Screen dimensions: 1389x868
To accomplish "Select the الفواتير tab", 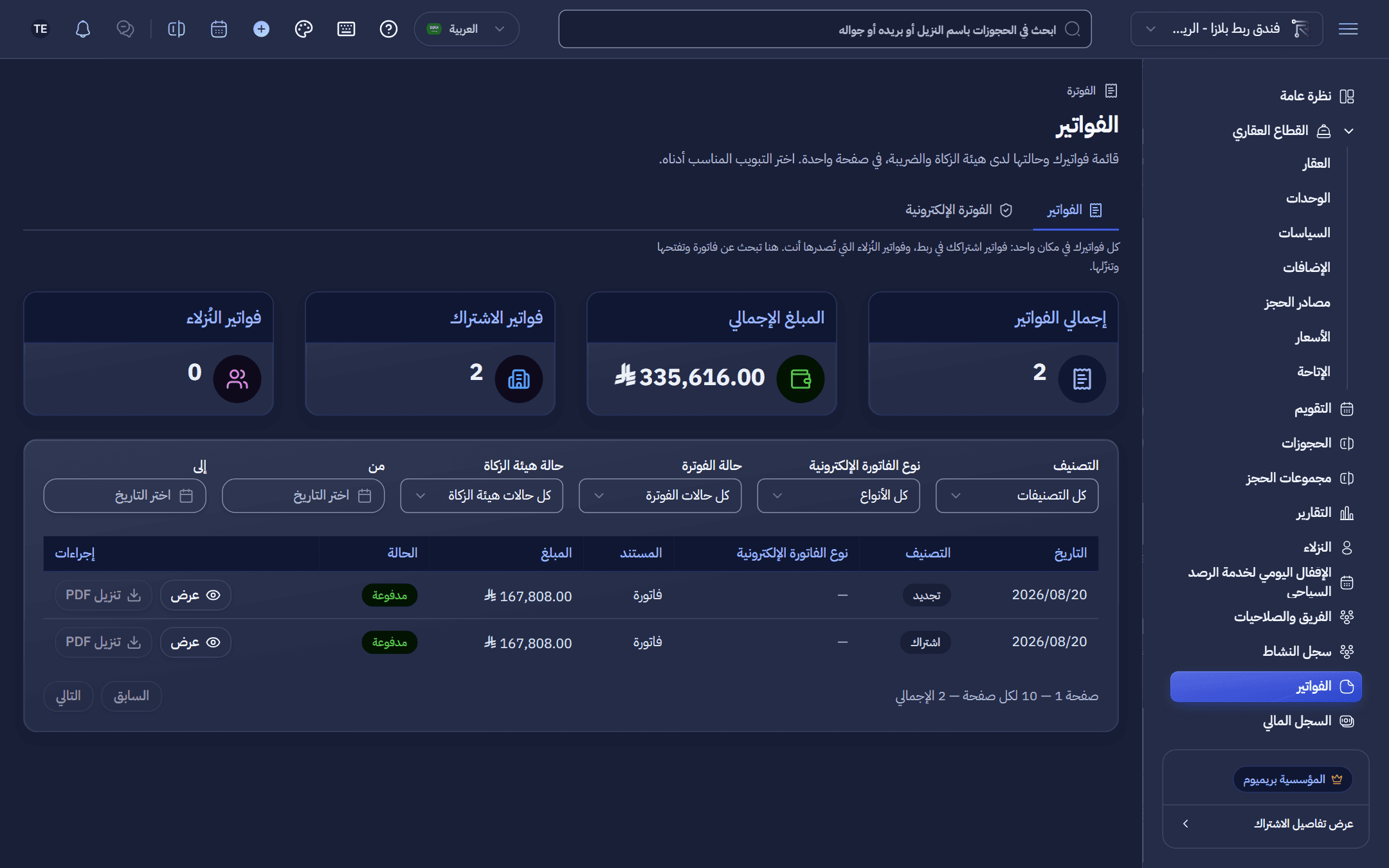I will pyautogui.click(x=1075, y=210).
